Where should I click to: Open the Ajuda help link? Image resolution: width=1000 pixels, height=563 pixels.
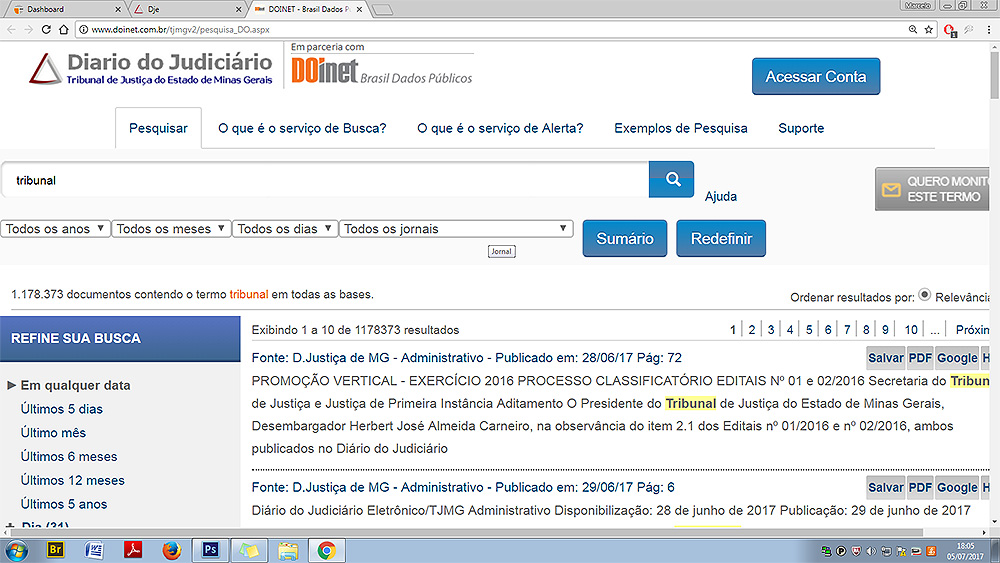tap(721, 196)
